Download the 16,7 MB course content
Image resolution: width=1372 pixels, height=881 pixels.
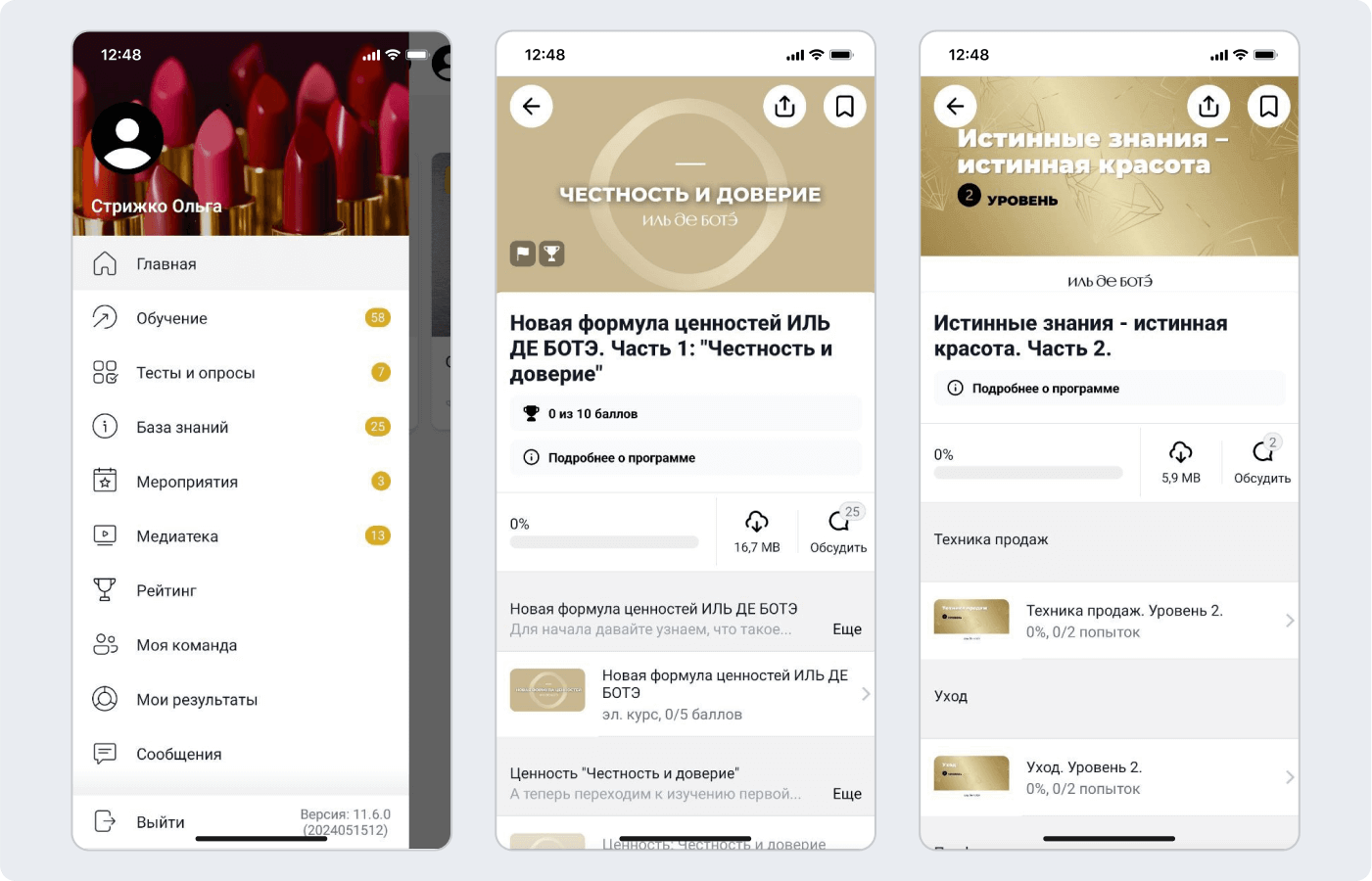757,532
